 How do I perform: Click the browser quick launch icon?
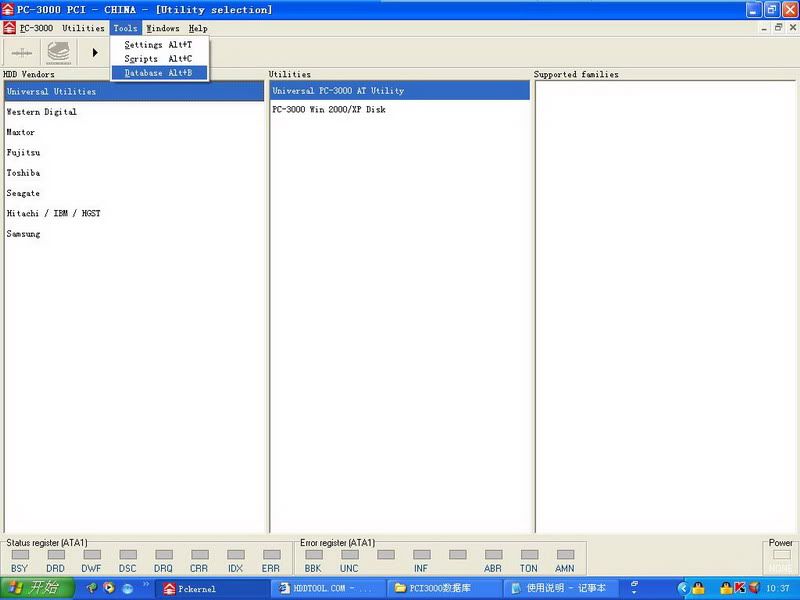[128, 589]
